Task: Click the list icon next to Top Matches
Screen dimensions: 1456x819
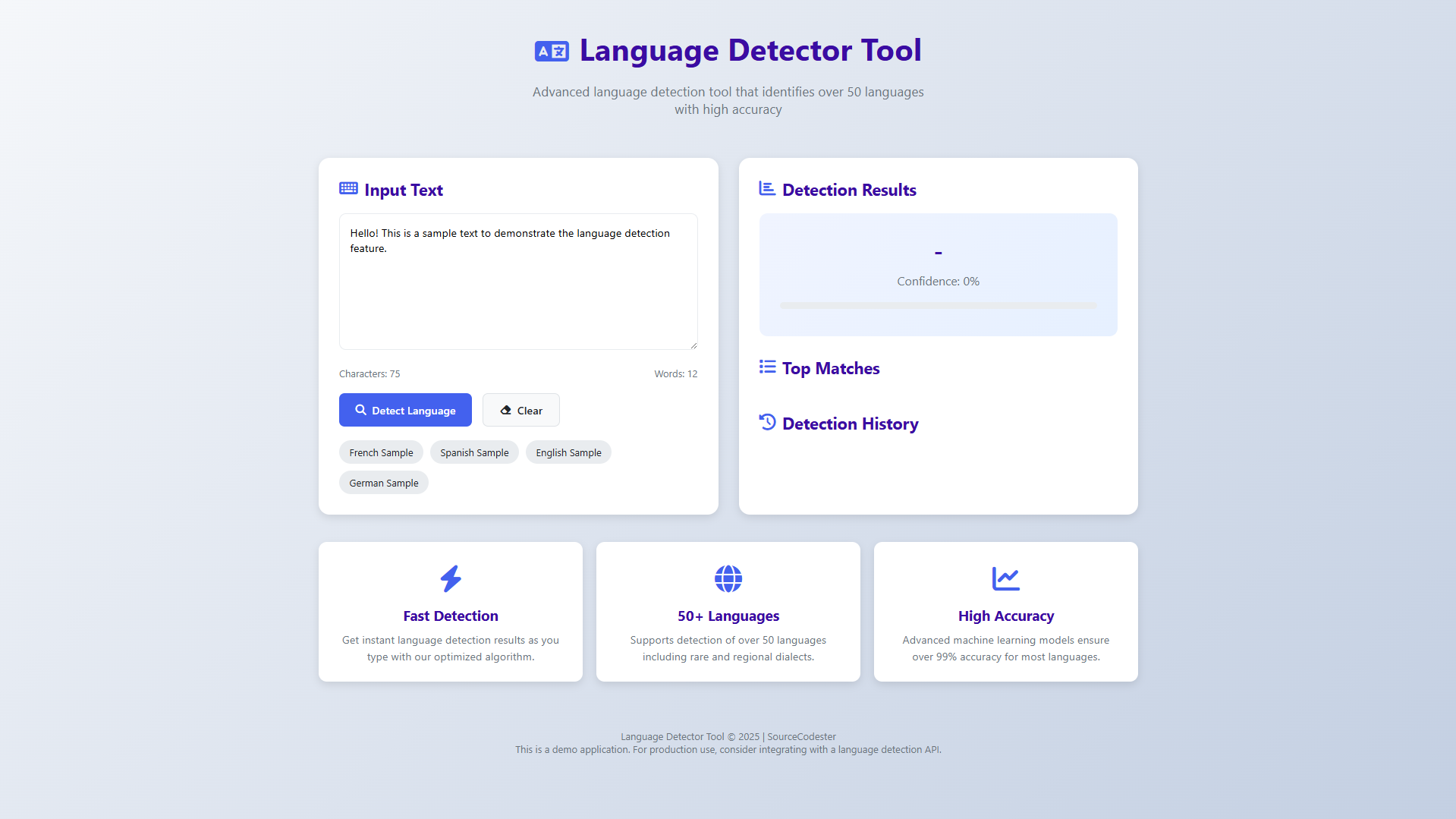Action: [767, 367]
